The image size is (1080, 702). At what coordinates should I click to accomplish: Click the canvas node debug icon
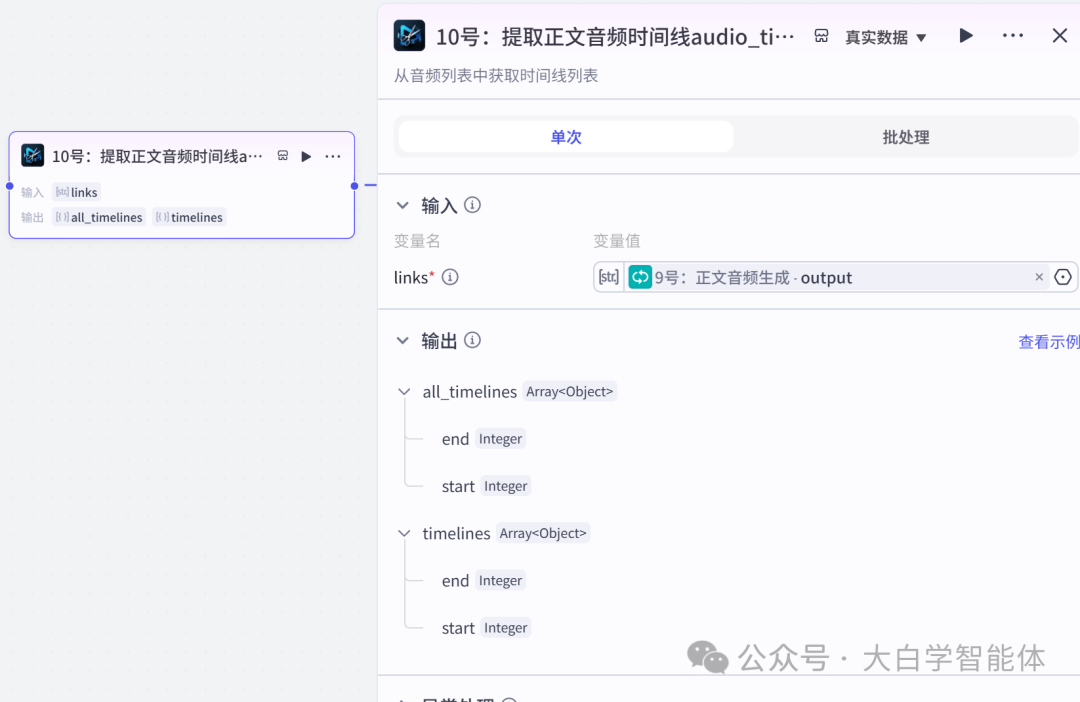[282, 156]
